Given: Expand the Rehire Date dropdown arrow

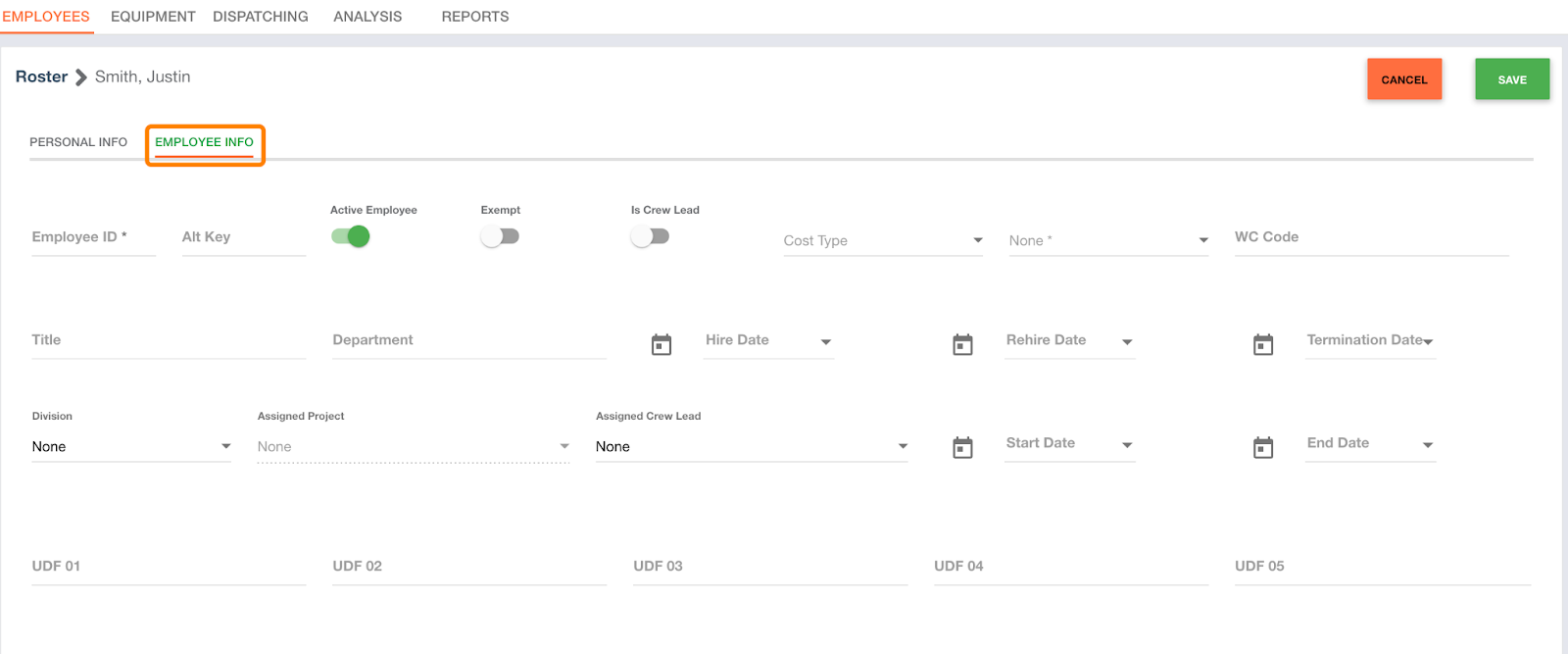Looking at the screenshot, I should pyautogui.click(x=1127, y=342).
